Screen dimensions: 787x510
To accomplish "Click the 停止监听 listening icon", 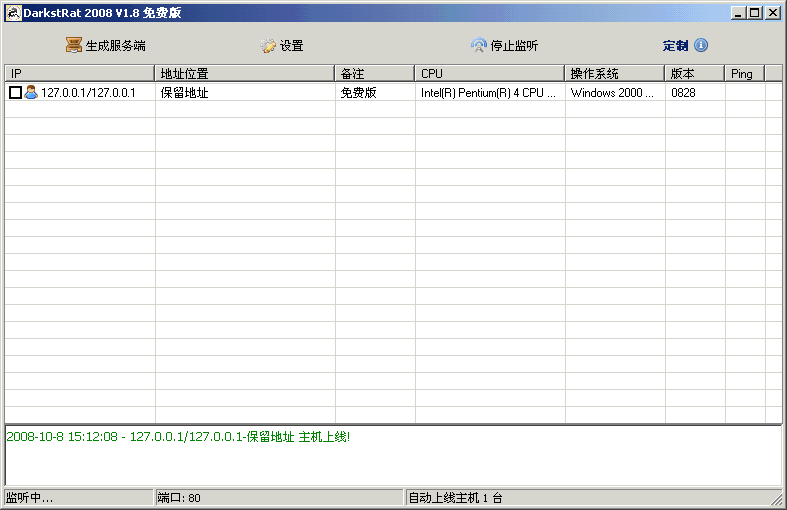I will 479,46.
